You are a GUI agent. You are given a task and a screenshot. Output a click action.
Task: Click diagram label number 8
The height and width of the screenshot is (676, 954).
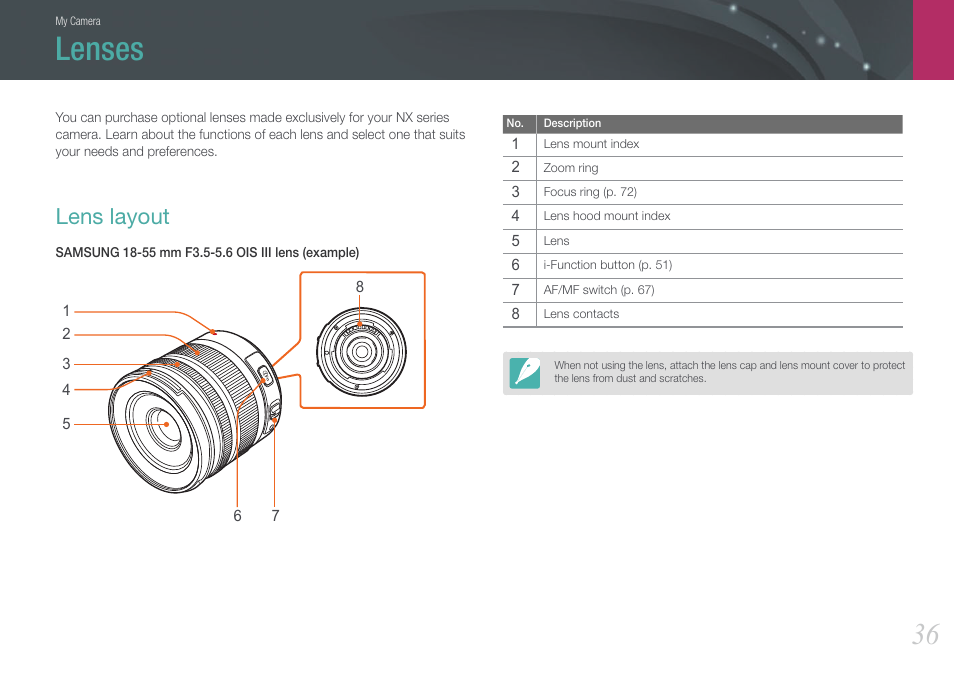[x=360, y=287]
